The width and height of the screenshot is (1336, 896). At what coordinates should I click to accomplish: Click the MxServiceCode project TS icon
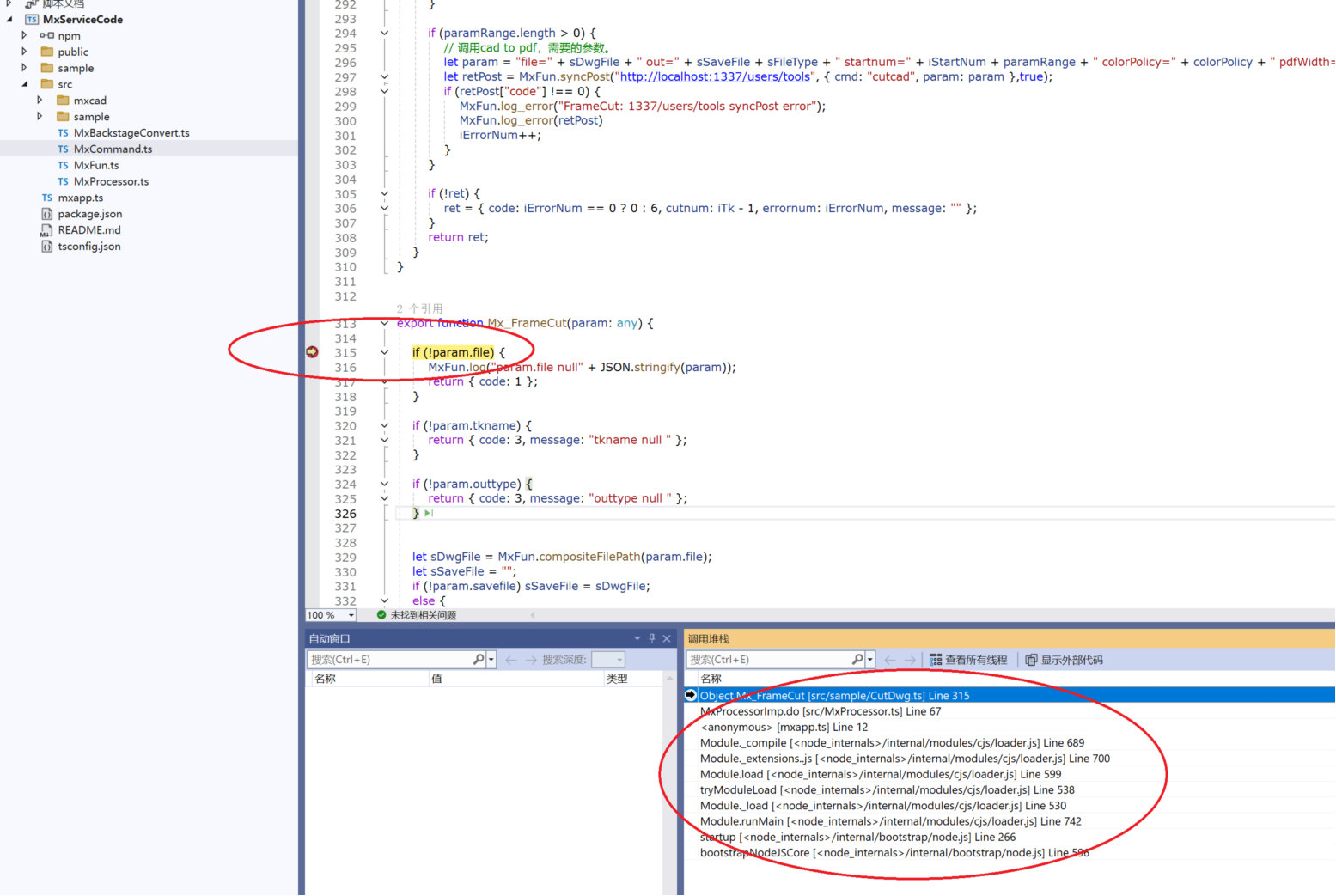pyautogui.click(x=32, y=19)
